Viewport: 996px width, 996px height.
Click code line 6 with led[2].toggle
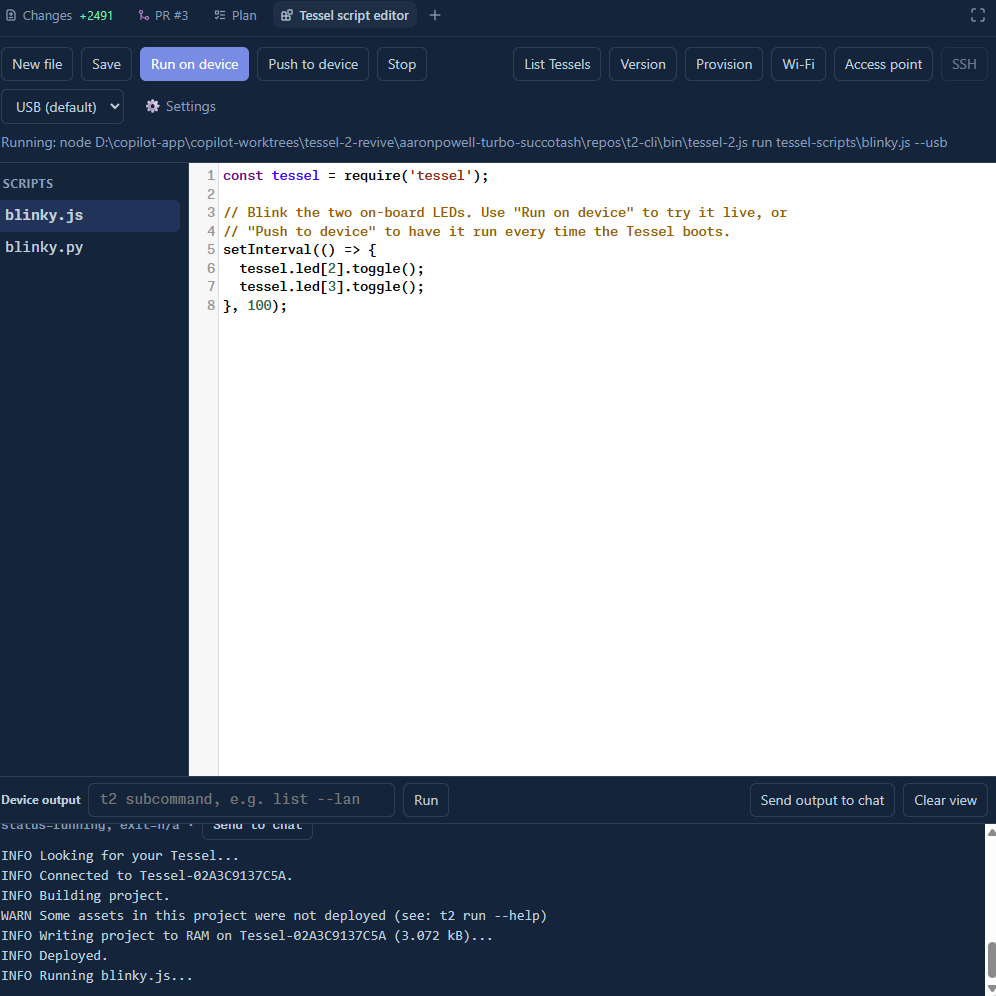click(x=331, y=269)
